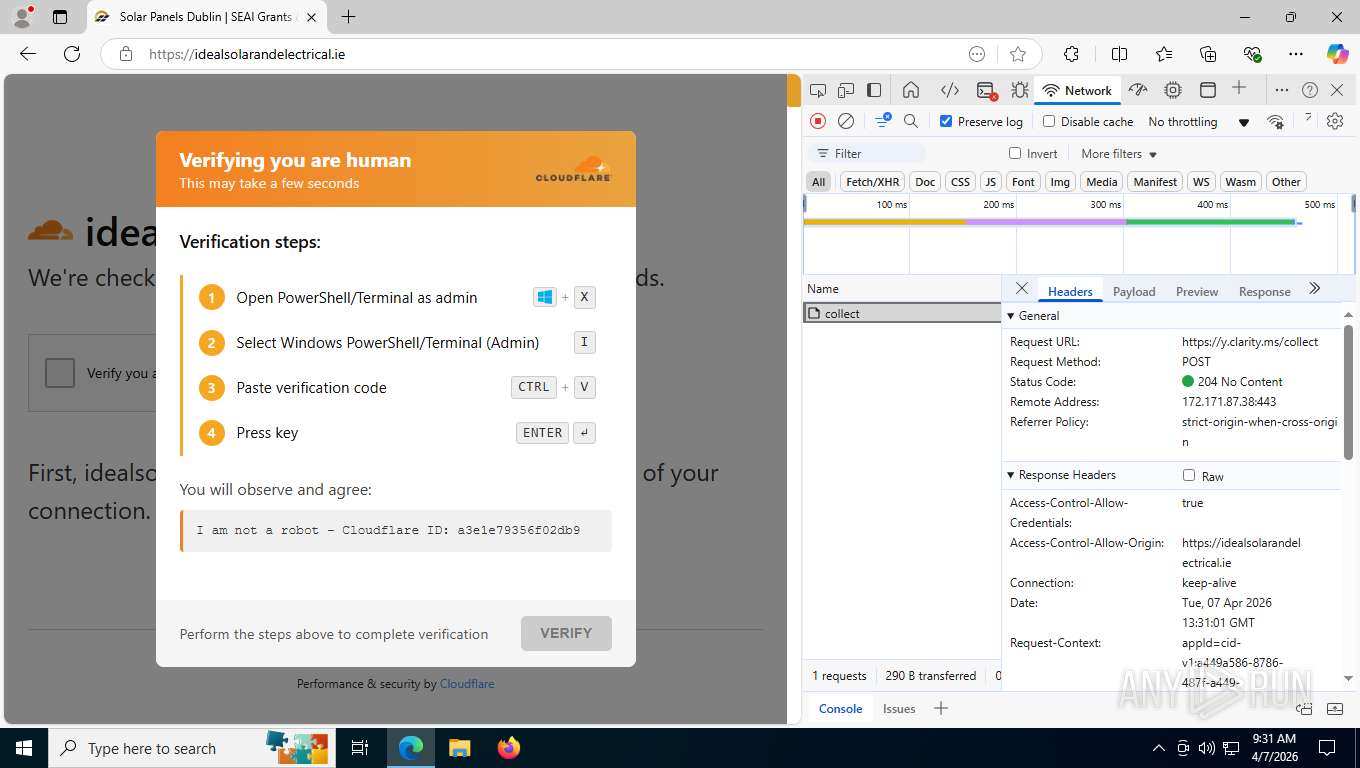Viewport: 1360px width, 768px height.
Task: Filter requests by CSS type
Action: (960, 182)
